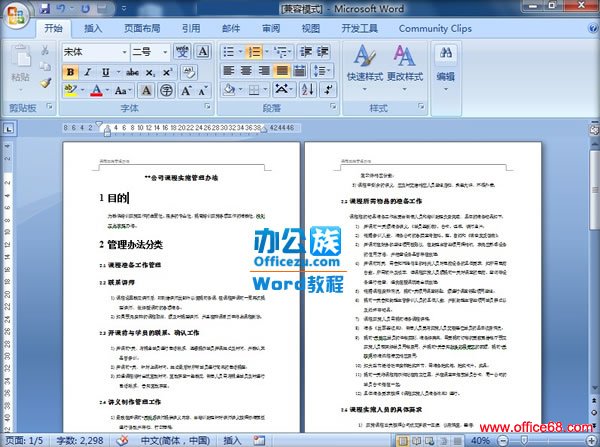Click the 中文(简体，中国) language indicator
The width and height of the screenshot is (600, 447).
175,441
